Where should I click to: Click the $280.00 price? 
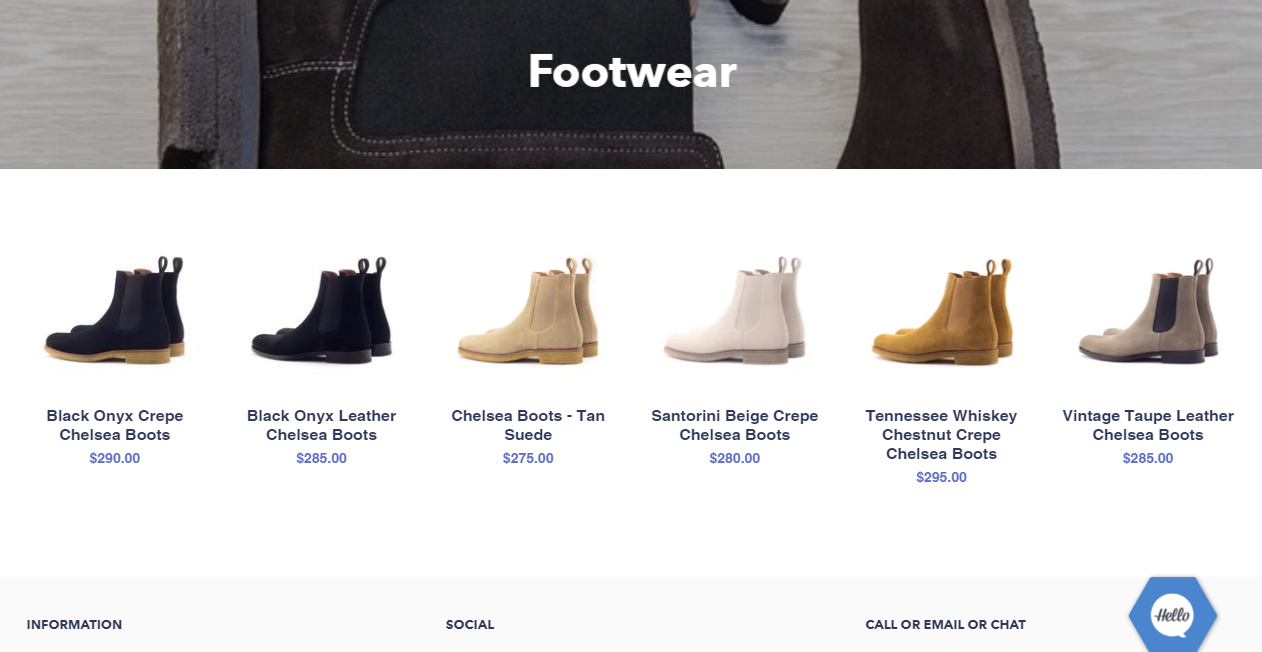(735, 458)
